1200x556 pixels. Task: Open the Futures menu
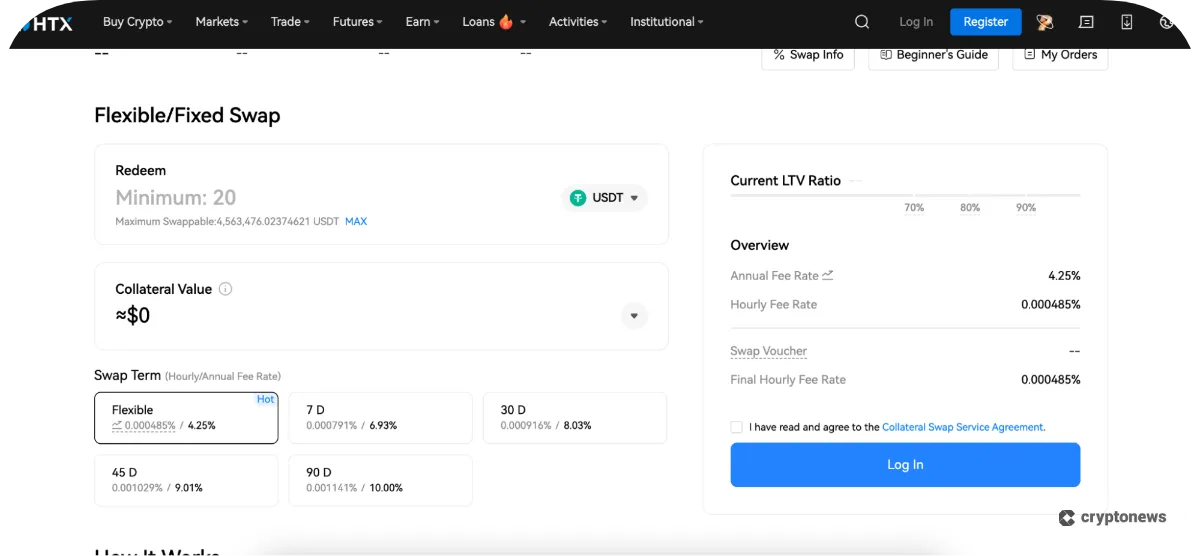pyautogui.click(x=358, y=22)
